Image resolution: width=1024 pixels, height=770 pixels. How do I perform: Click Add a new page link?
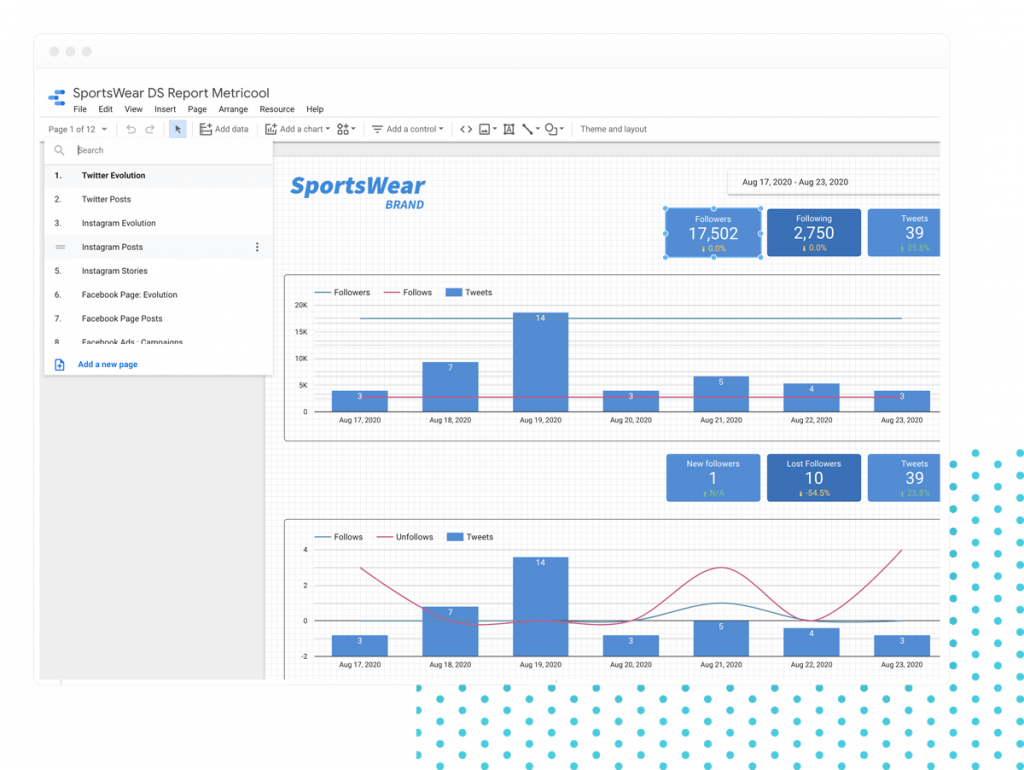[x=108, y=364]
